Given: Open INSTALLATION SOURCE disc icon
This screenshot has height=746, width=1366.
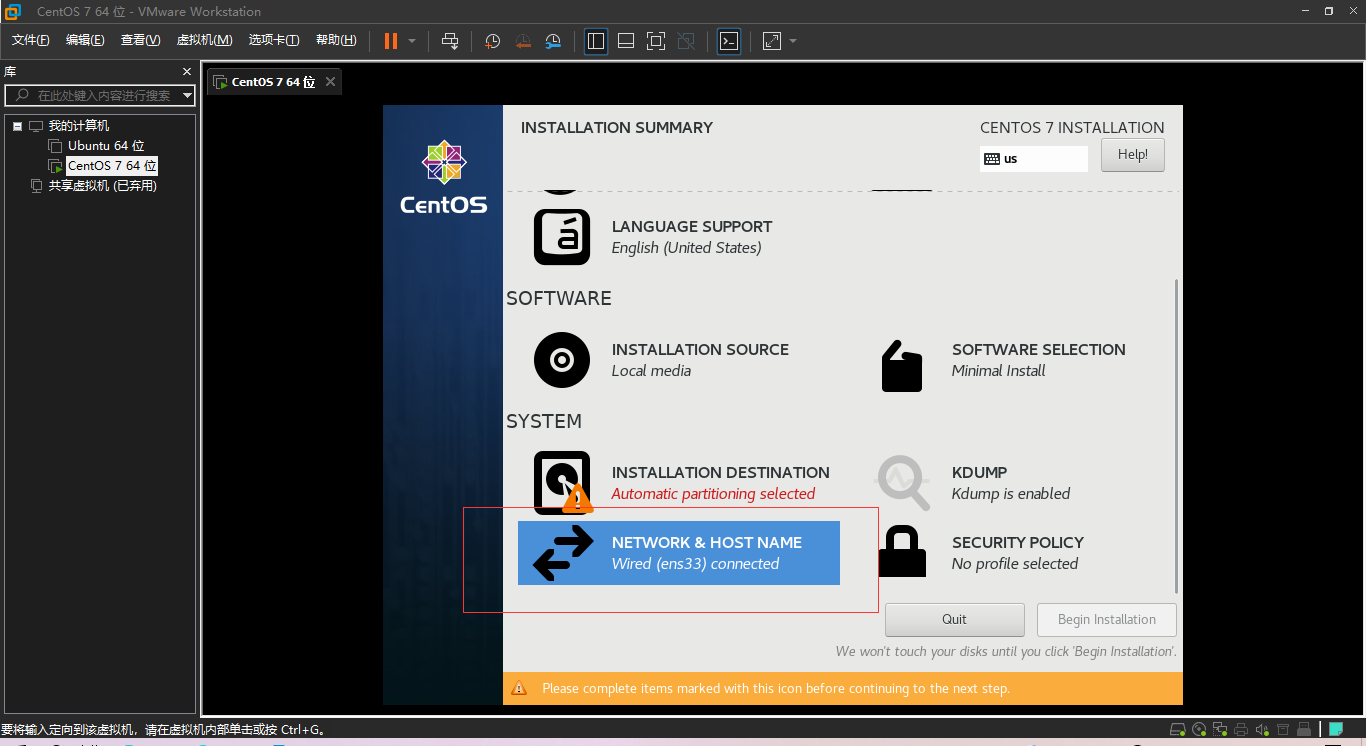Looking at the screenshot, I should (x=562, y=360).
